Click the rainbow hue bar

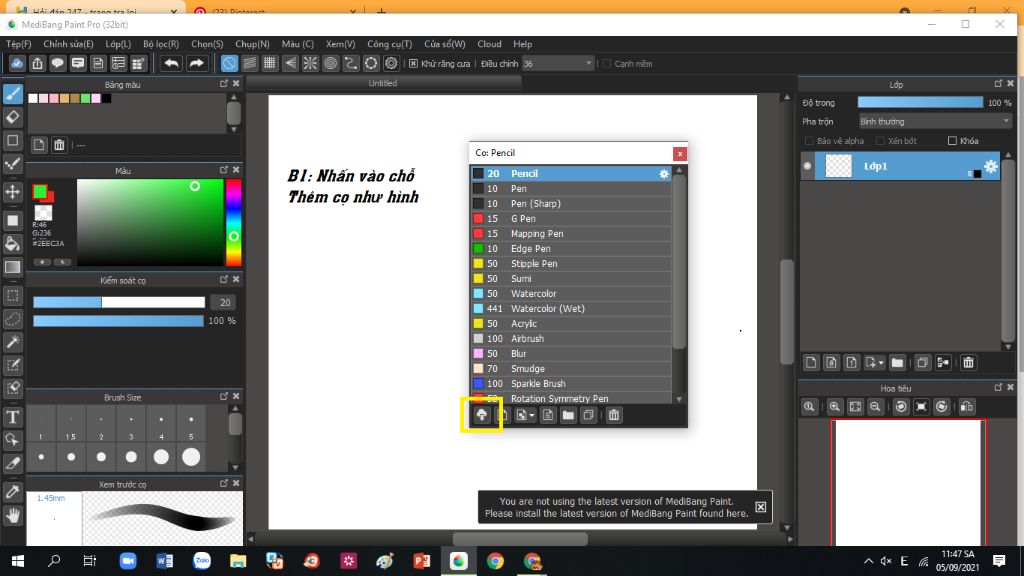(233, 222)
